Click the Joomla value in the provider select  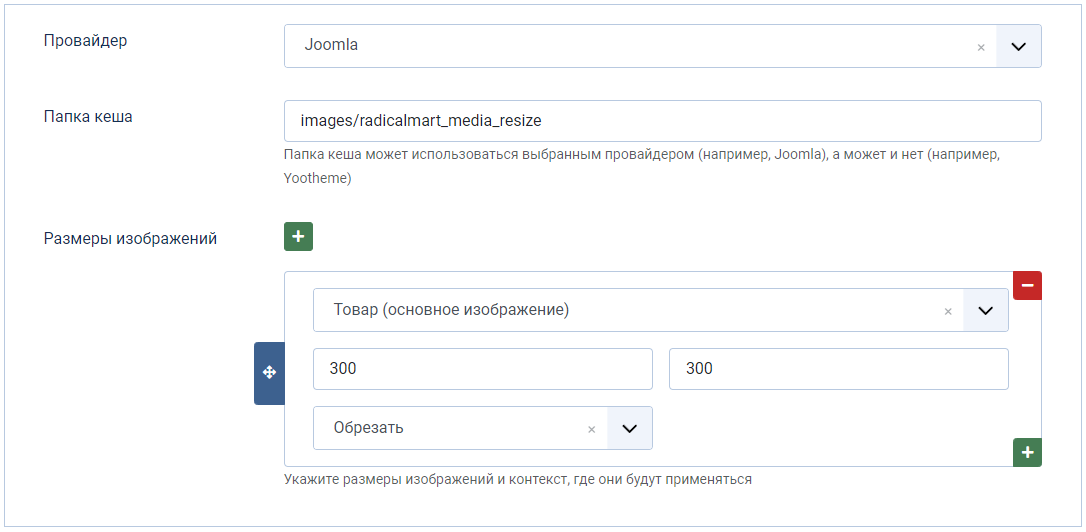(x=331, y=46)
